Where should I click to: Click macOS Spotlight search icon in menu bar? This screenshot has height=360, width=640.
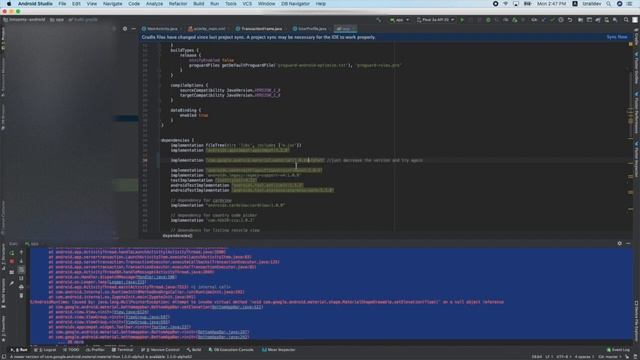tap(609, 4)
